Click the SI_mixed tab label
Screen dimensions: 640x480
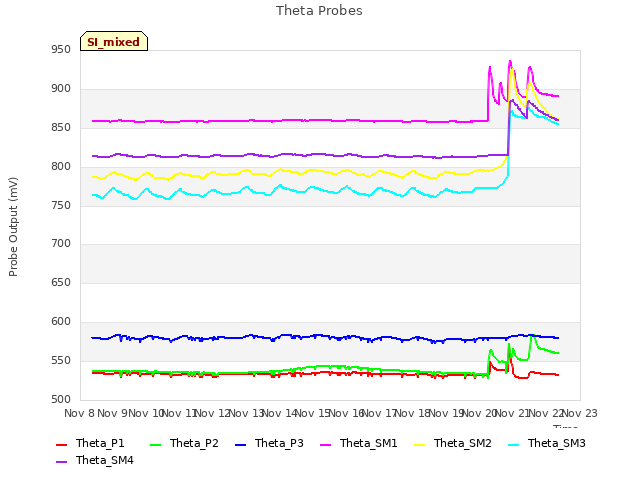113,42
